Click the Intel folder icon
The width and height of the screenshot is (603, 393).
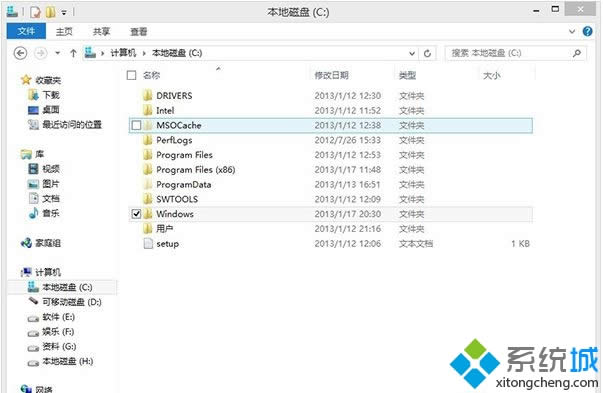(147, 110)
